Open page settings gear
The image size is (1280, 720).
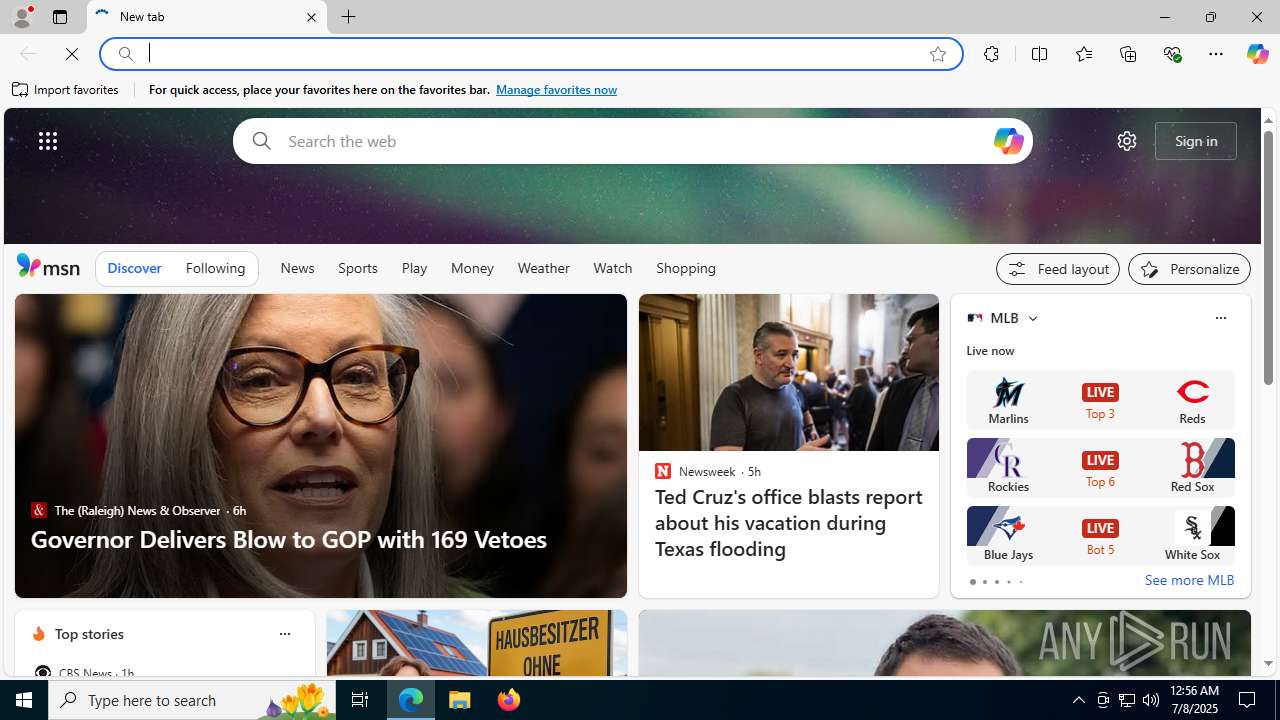pyautogui.click(x=1127, y=141)
